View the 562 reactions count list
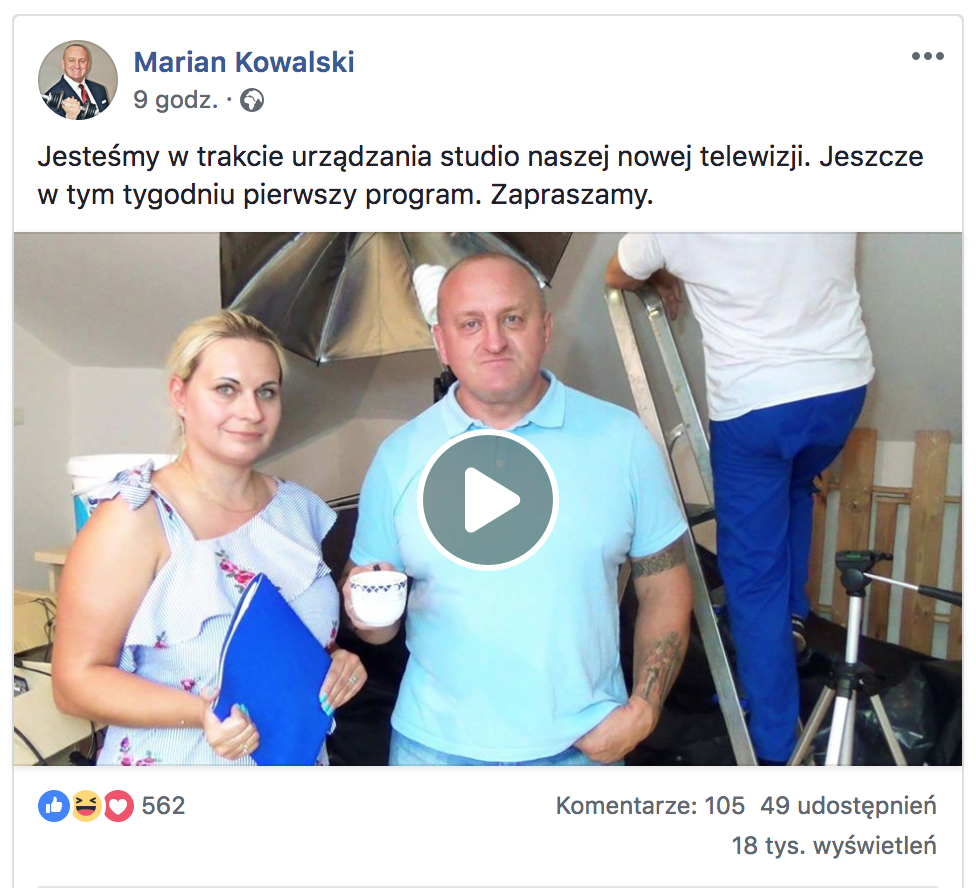The width and height of the screenshot is (976, 888). (163, 806)
